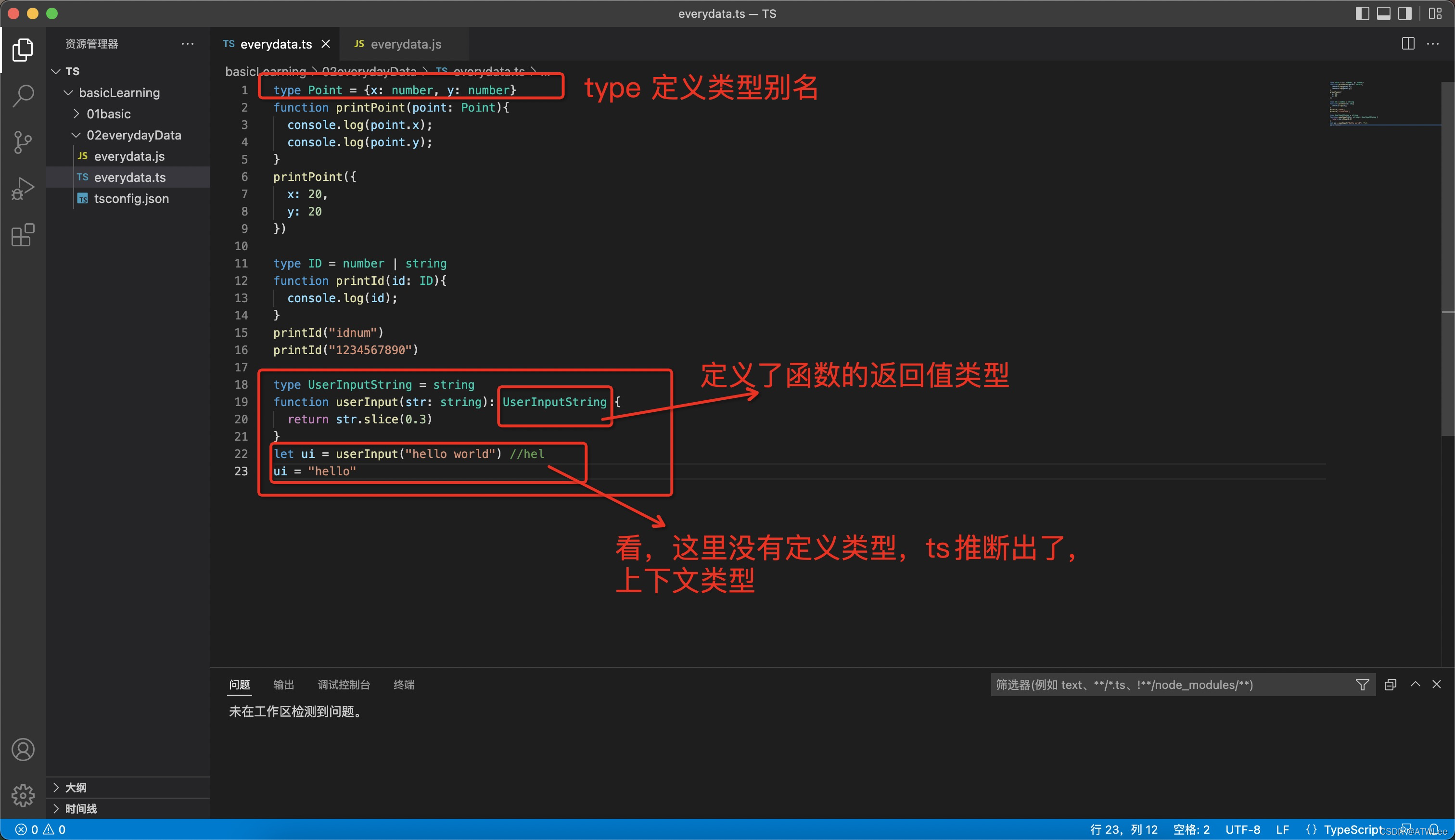Image resolution: width=1455 pixels, height=840 pixels.
Task: Toggle secondary side bar layout button
Action: point(1405,13)
